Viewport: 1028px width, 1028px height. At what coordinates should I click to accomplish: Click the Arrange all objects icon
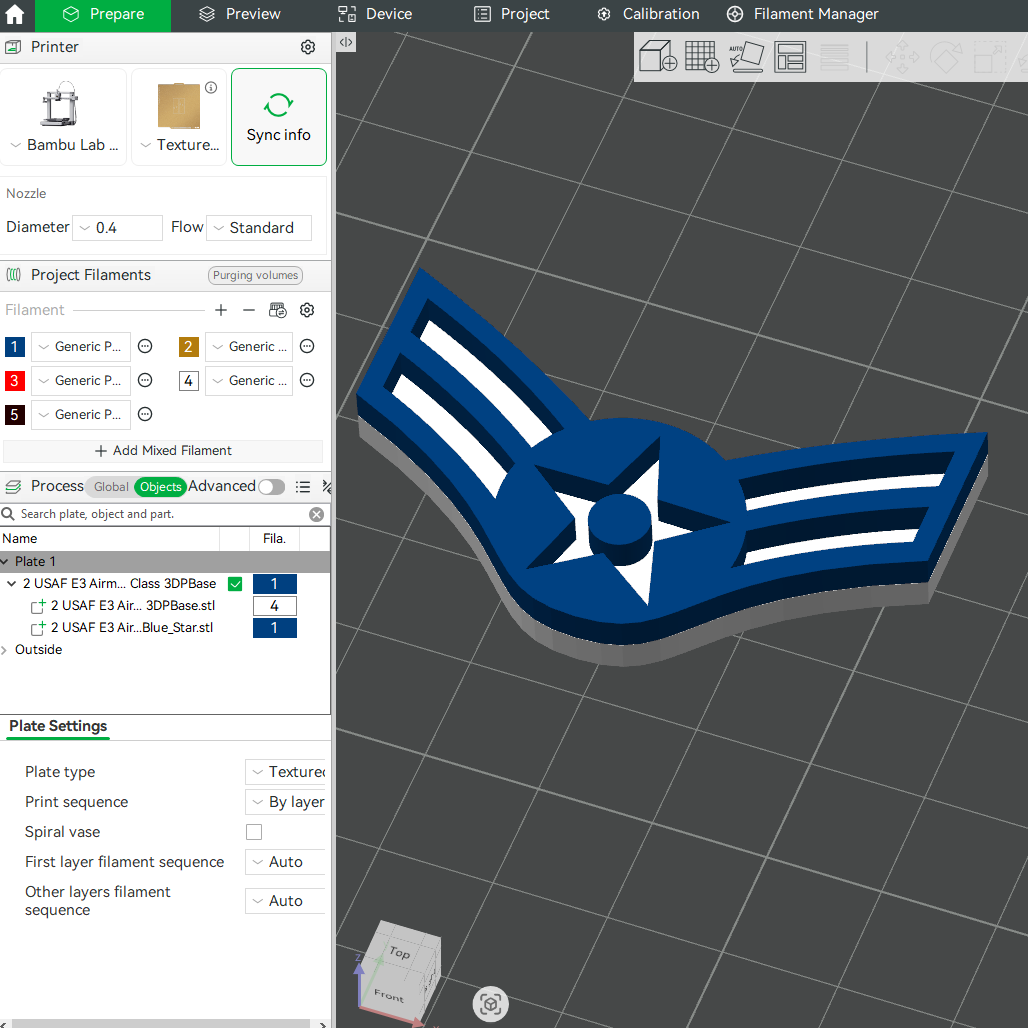click(790, 57)
